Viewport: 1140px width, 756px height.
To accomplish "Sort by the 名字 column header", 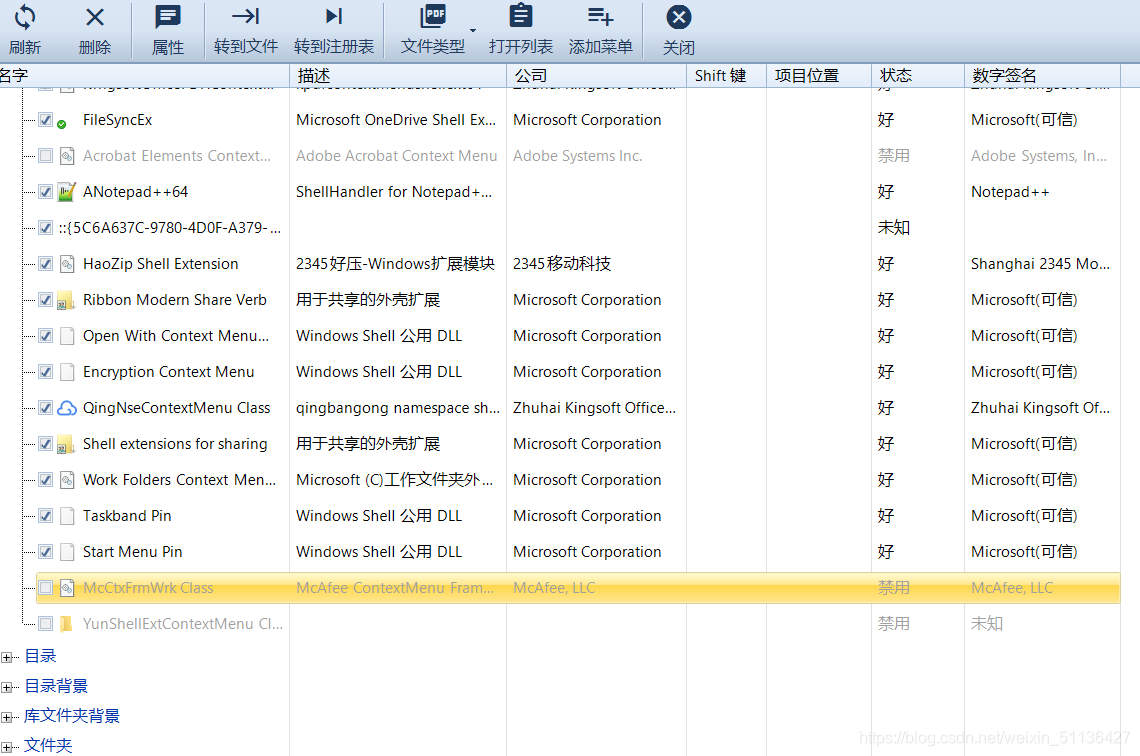I will point(145,76).
